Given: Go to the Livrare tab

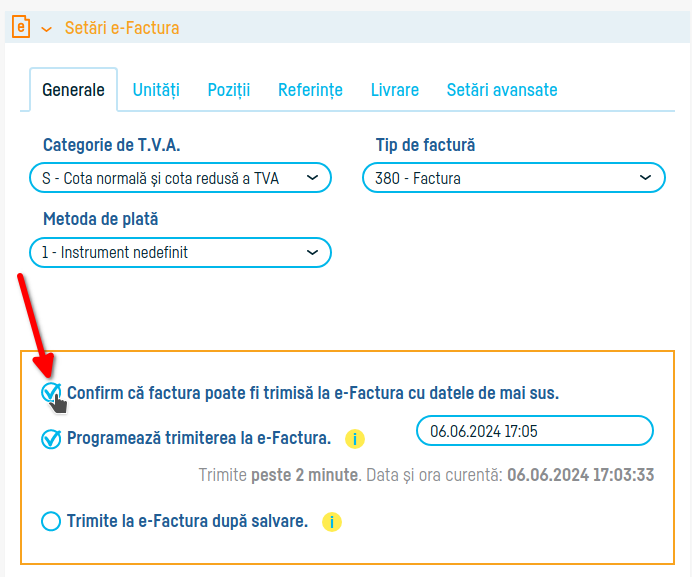Looking at the screenshot, I should tap(394, 90).
